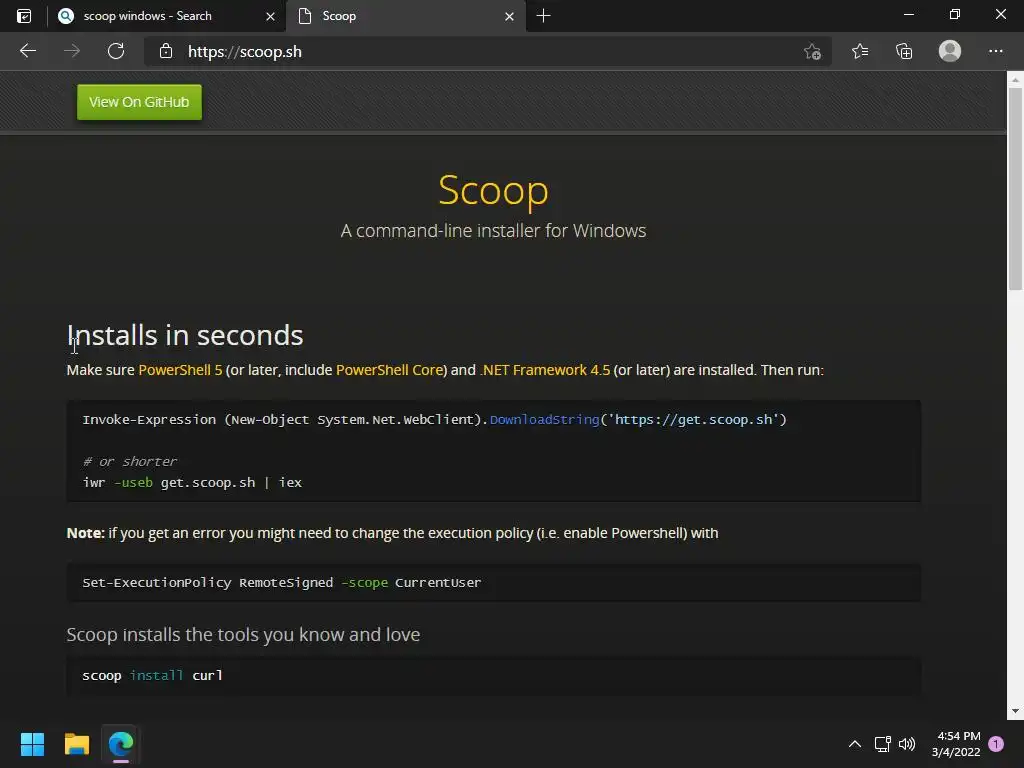This screenshot has height=768, width=1024.
Task: Open the .NET Framework 4.5 link
Action: tap(545, 370)
